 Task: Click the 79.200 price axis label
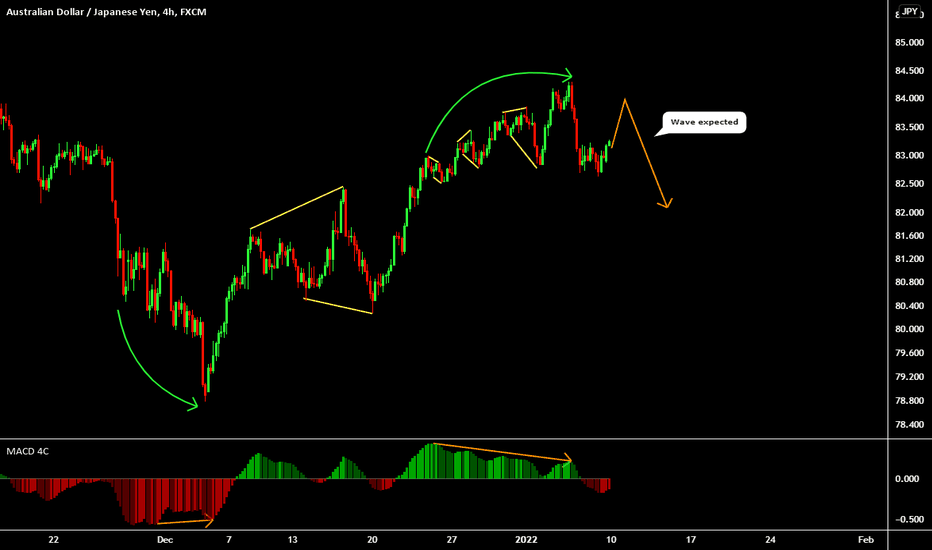pos(909,377)
